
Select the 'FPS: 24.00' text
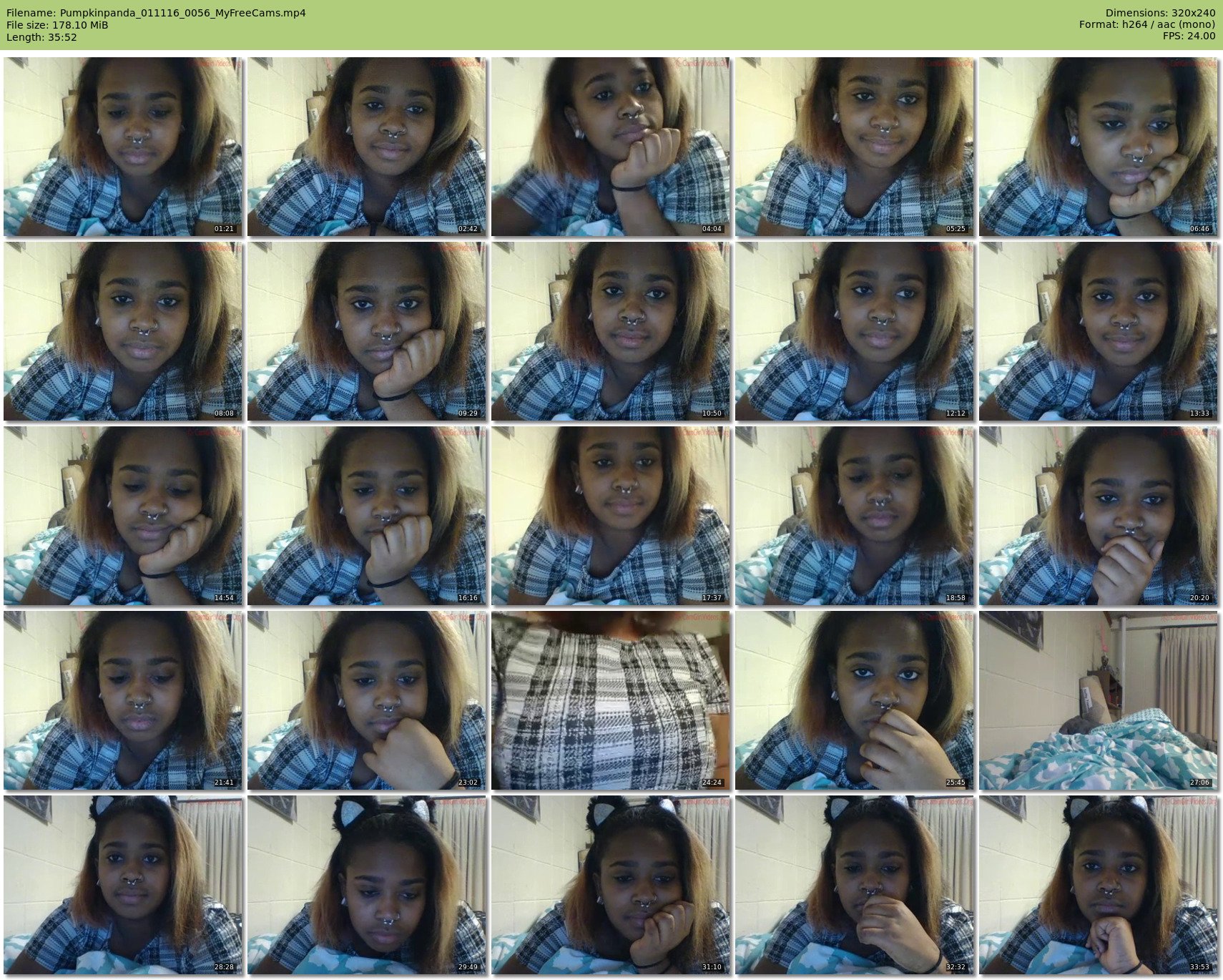click(x=1189, y=37)
